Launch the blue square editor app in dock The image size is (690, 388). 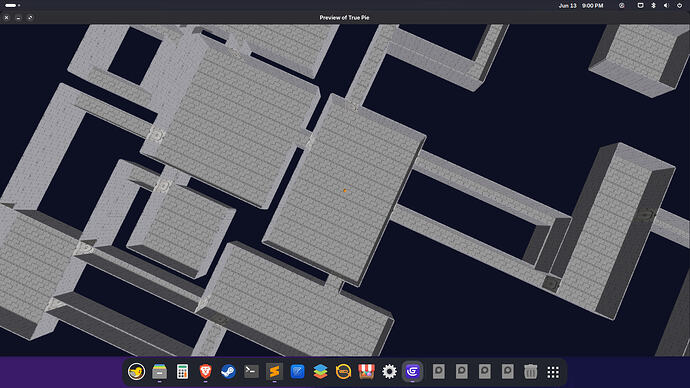pos(297,372)
